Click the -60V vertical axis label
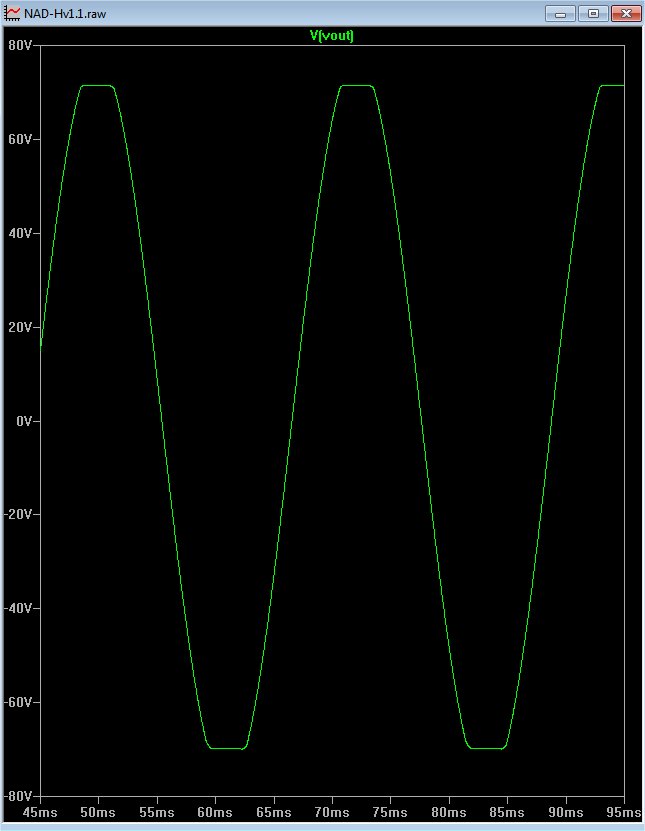 [19, 702]
